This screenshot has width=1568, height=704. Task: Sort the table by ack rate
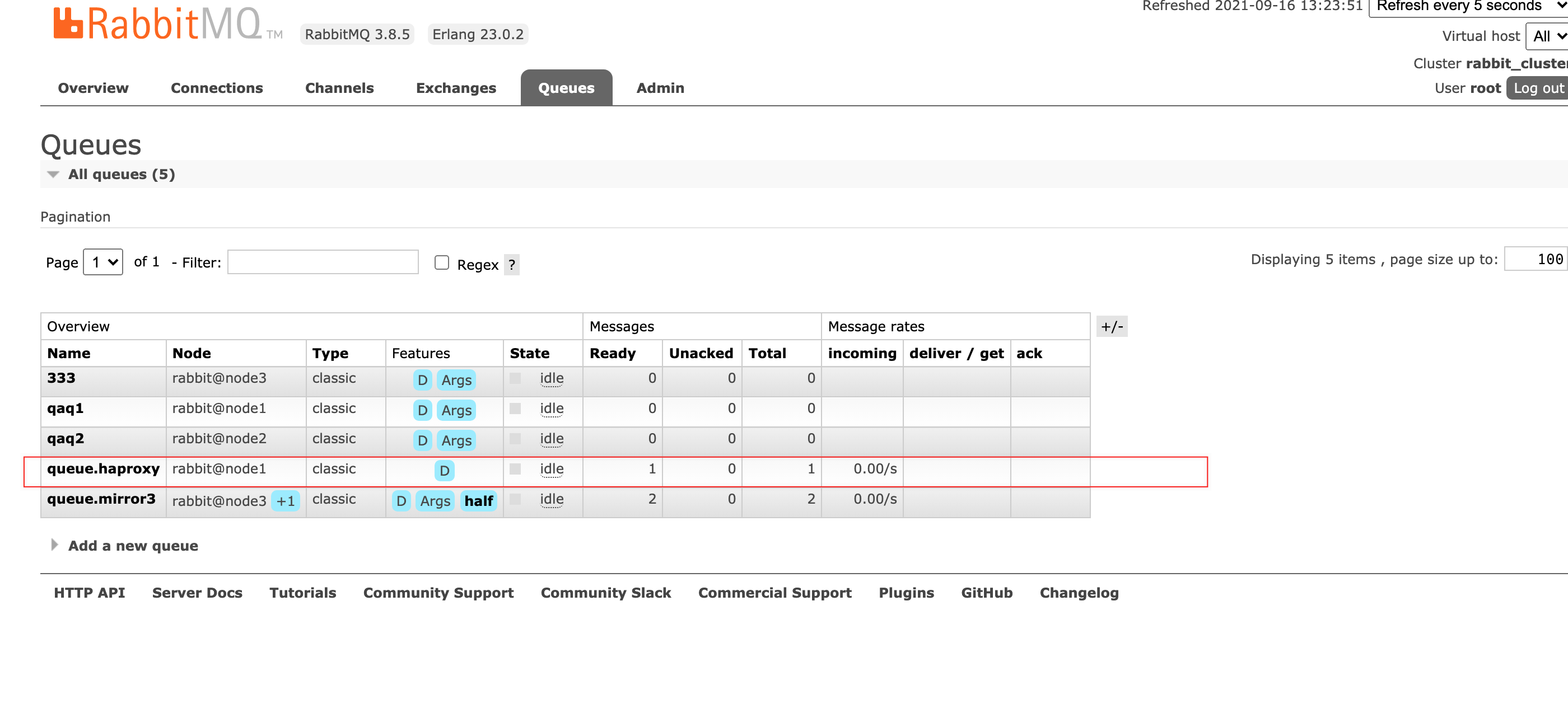(x=1029, y=354)
